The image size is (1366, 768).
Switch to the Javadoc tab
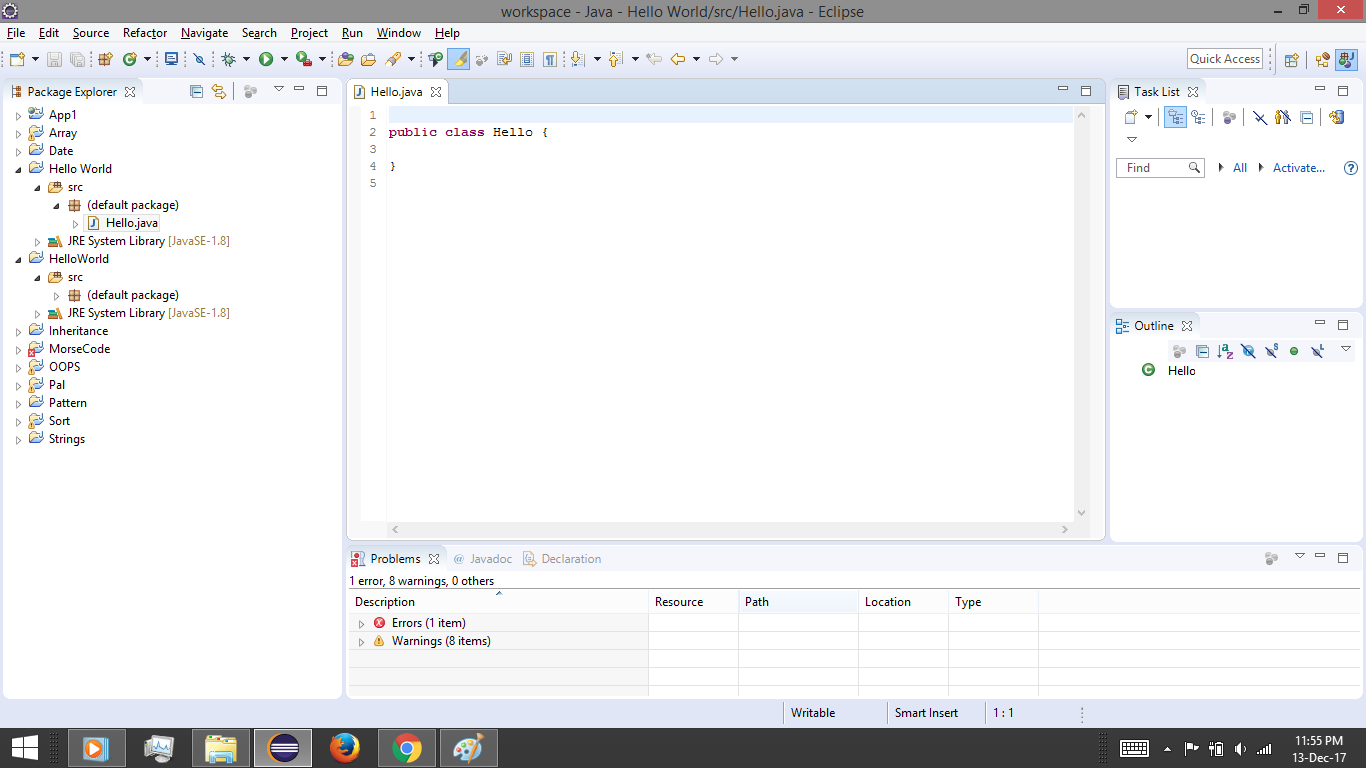pos(482,559)
